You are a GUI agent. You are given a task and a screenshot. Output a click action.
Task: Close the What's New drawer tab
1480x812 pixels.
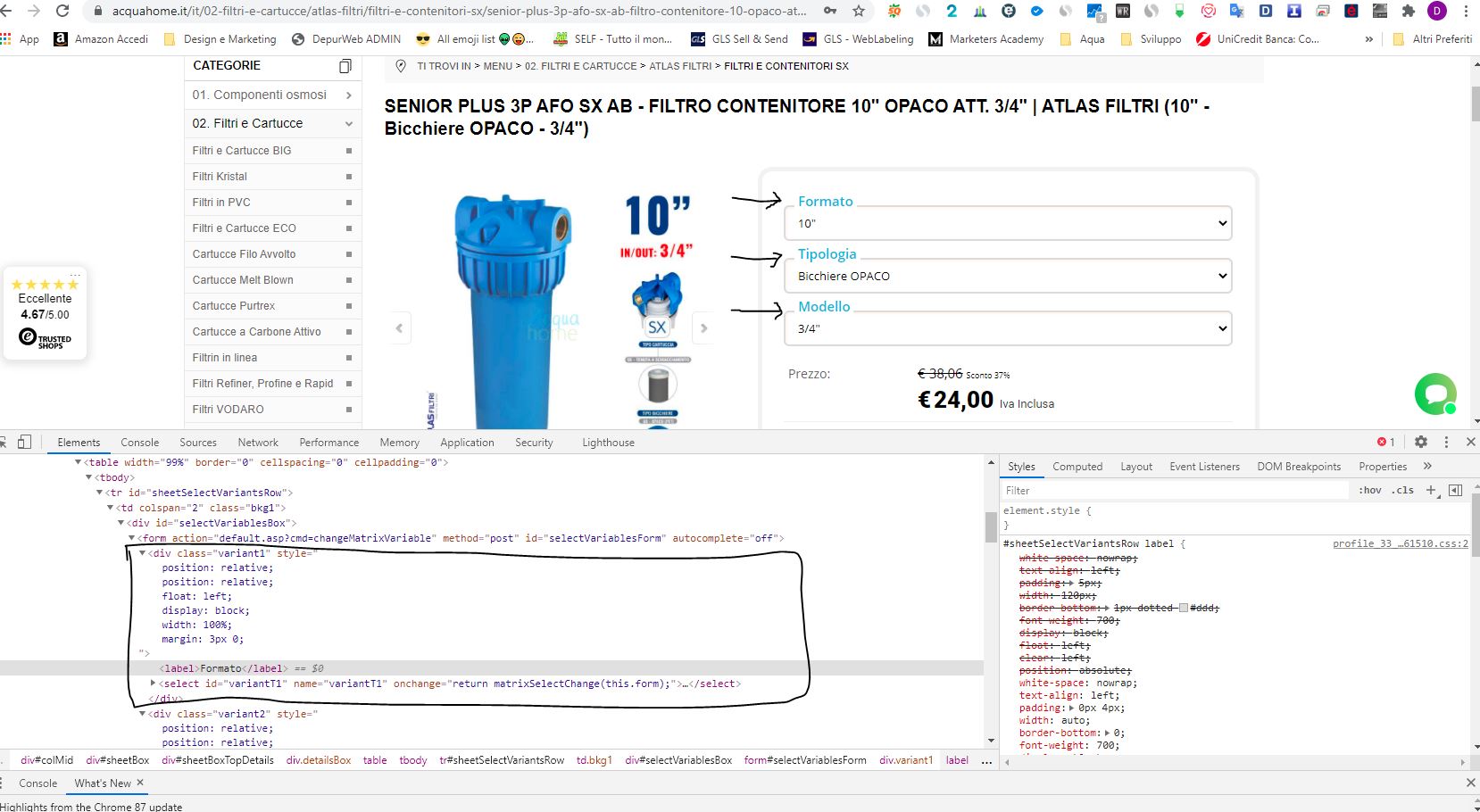click(140, 783)
